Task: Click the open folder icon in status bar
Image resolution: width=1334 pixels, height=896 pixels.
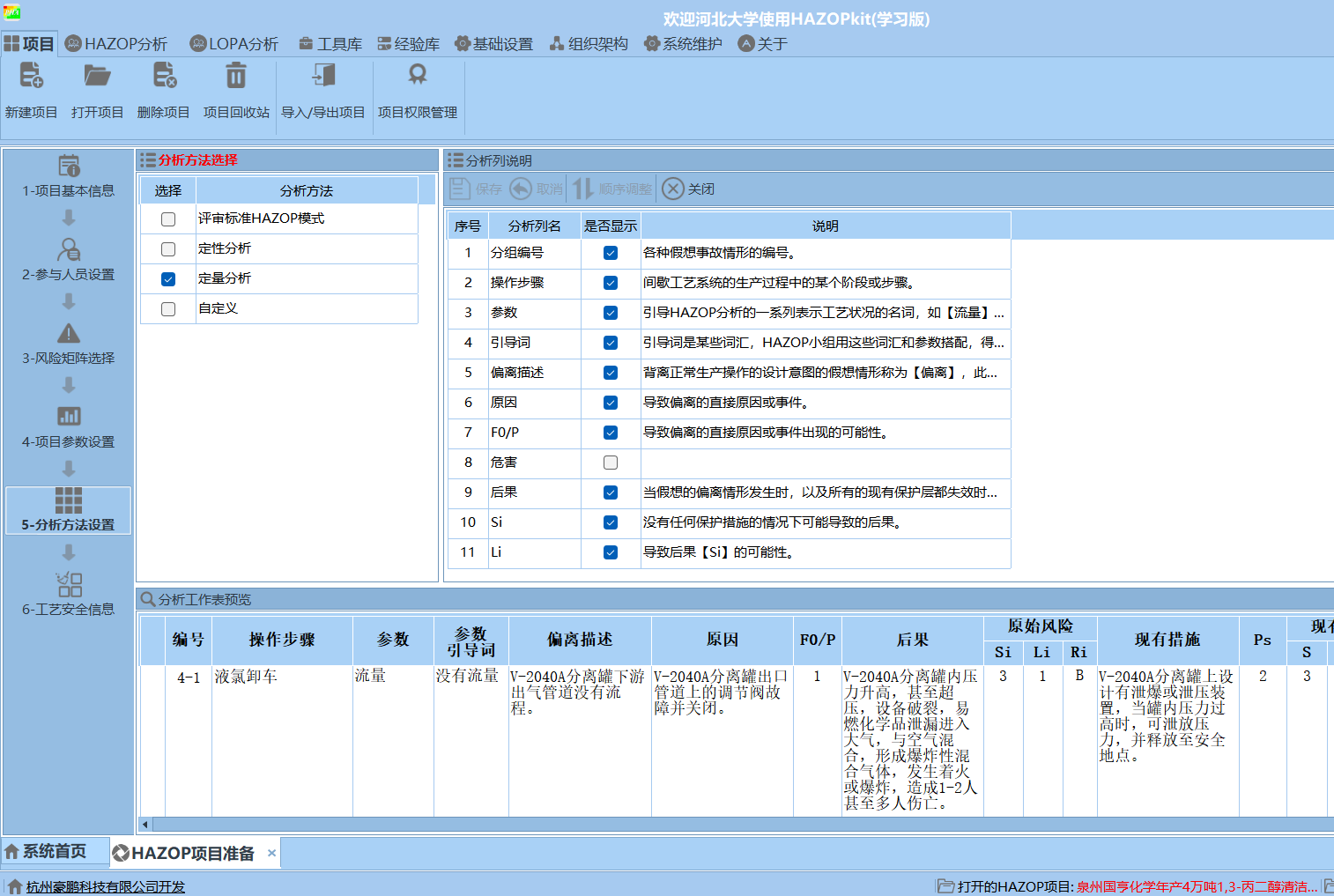Action: [x=945, y=885]
